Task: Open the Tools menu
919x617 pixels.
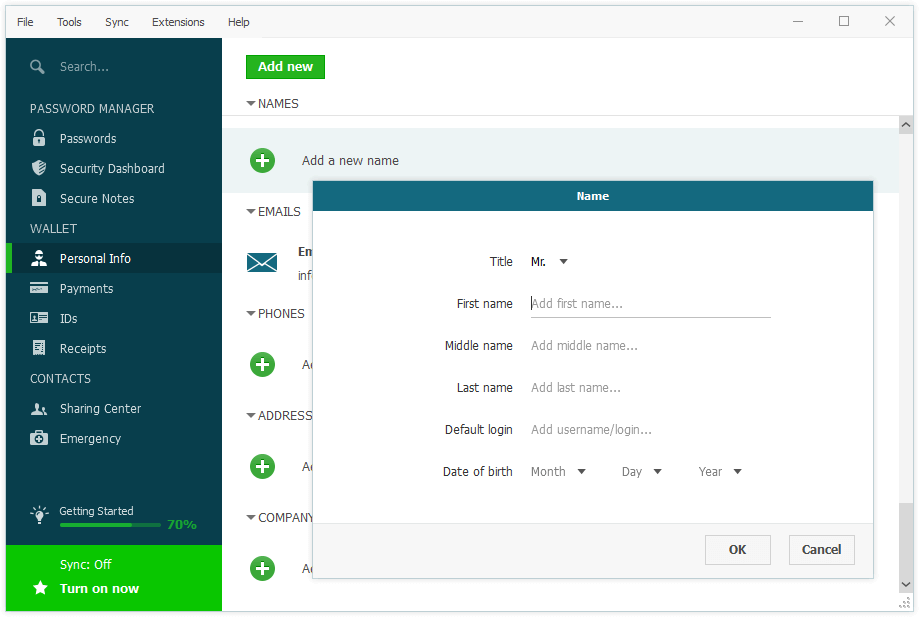Action: click(68, 21)
